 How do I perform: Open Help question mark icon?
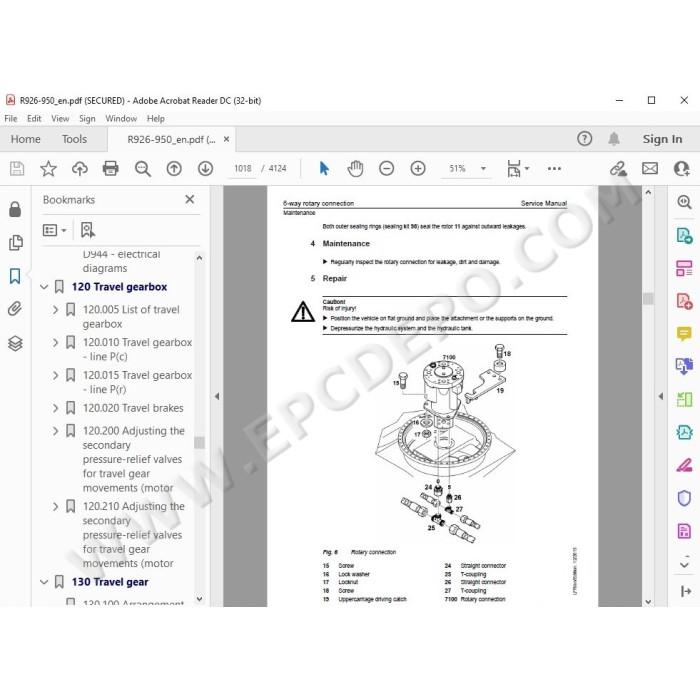click(x=584, y=139)
